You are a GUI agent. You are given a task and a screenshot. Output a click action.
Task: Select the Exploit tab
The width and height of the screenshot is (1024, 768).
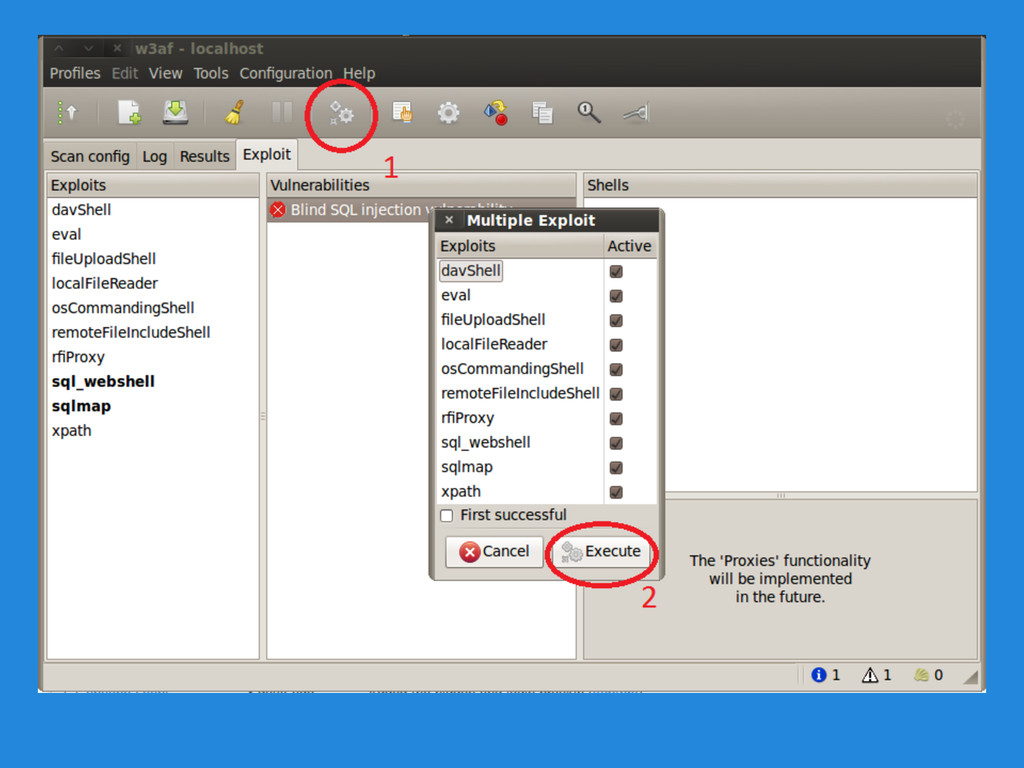click(x=266, y=155)
